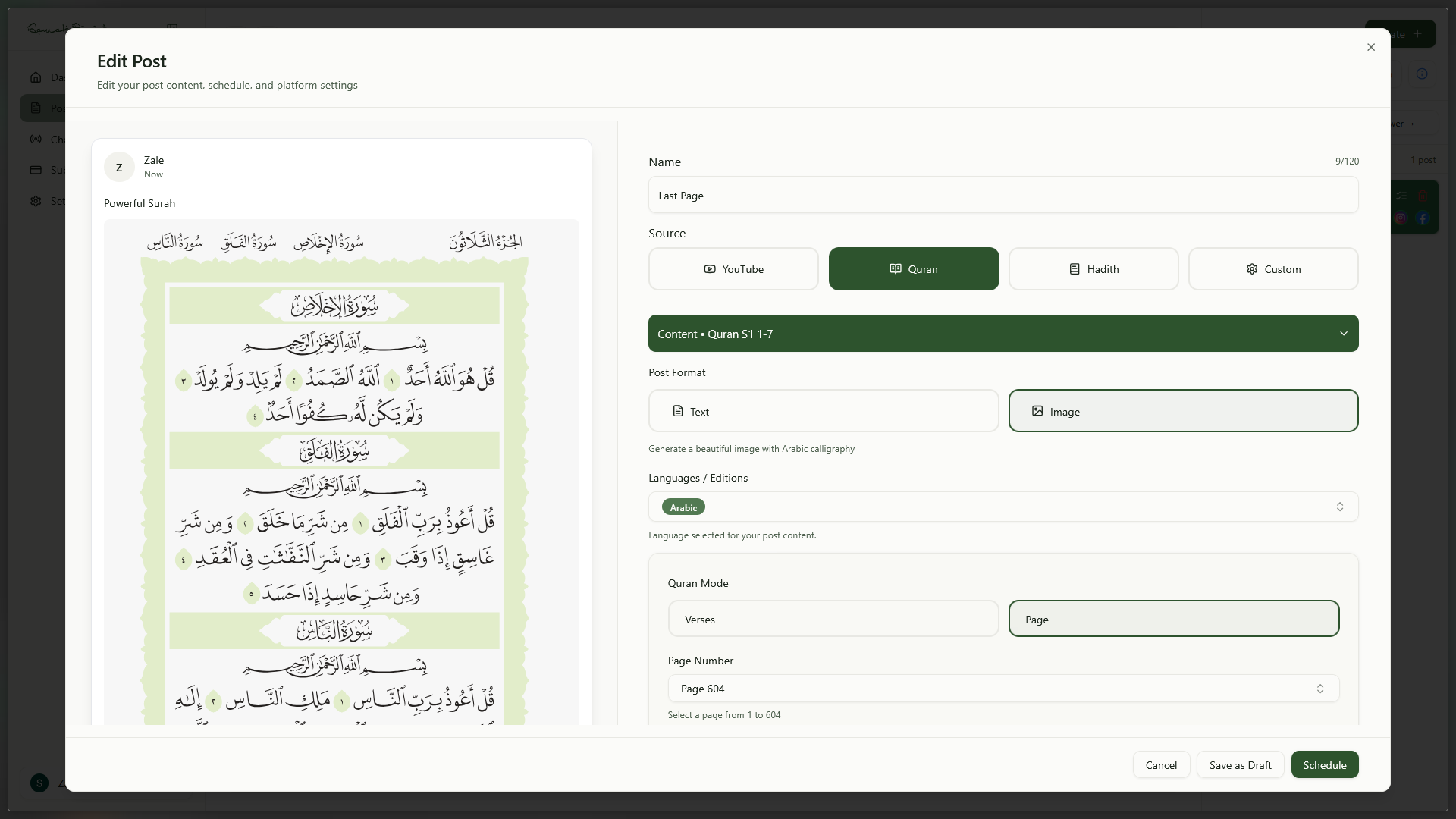1456x819 pixels.
Task: Delete the post using the trash icon
Action: pyautogui.click(x=1424, y=196)
